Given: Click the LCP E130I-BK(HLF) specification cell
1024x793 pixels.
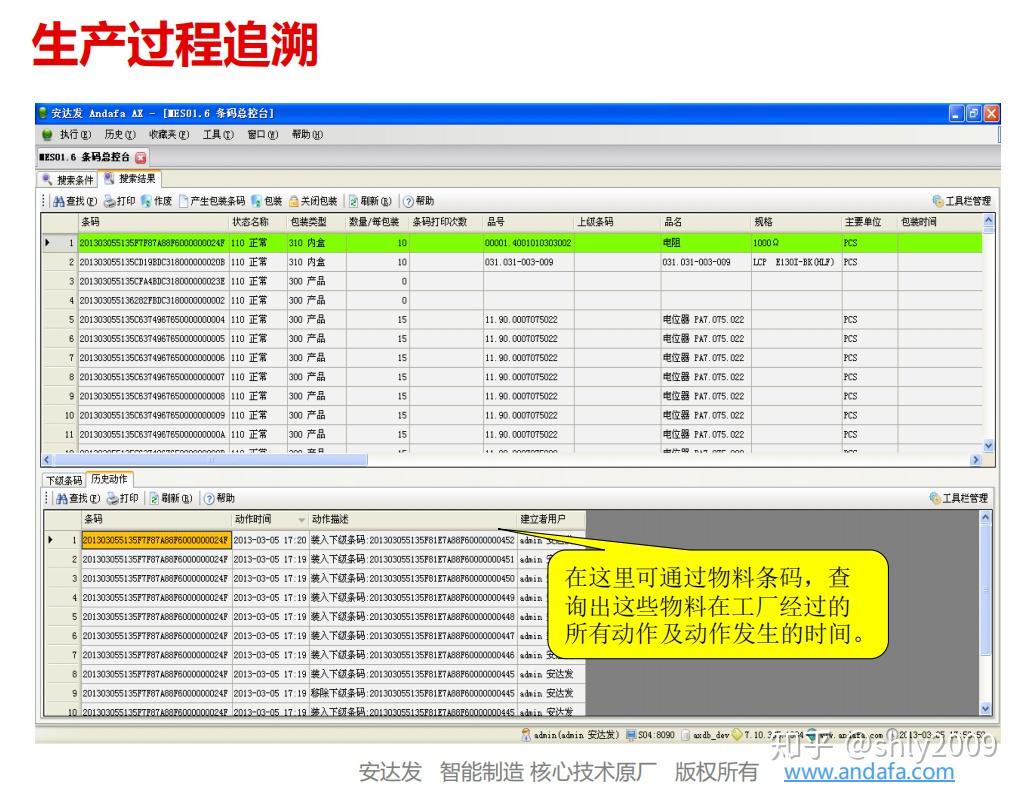Looking at the screenshot, I should point(796,262).
